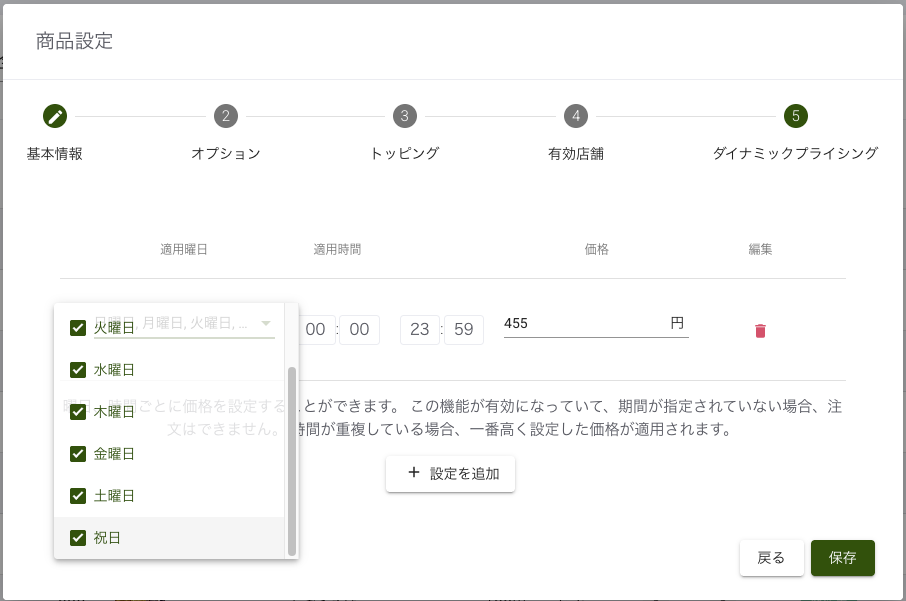The width and height of the screenshot is (906, 601).
Task: Open the end minute 59 selector
Action: (463, 330)
